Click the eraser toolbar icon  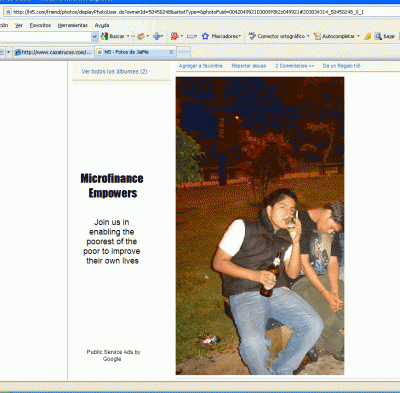tap(141, 36)
